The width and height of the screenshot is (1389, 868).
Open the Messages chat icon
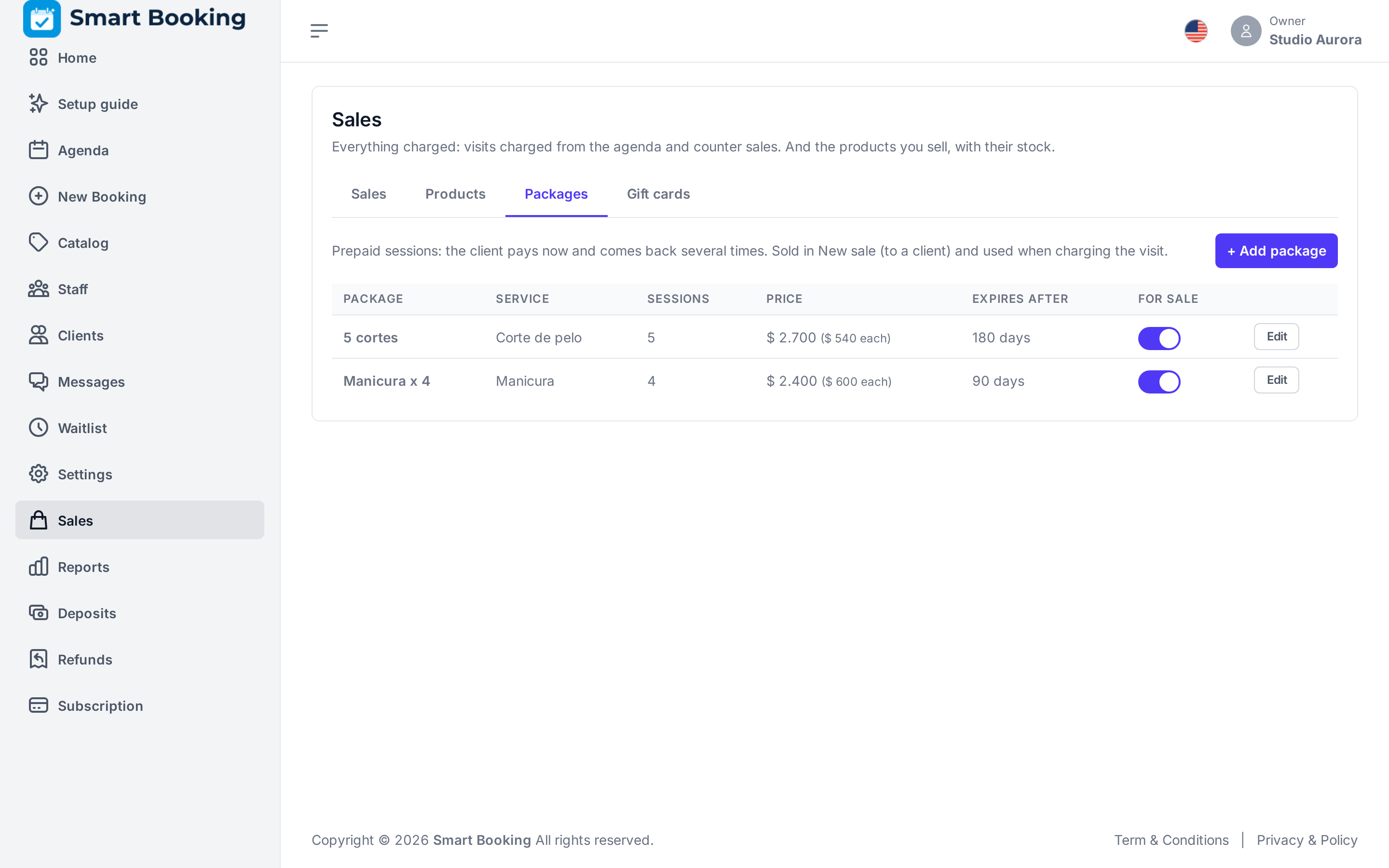(39, 381)
